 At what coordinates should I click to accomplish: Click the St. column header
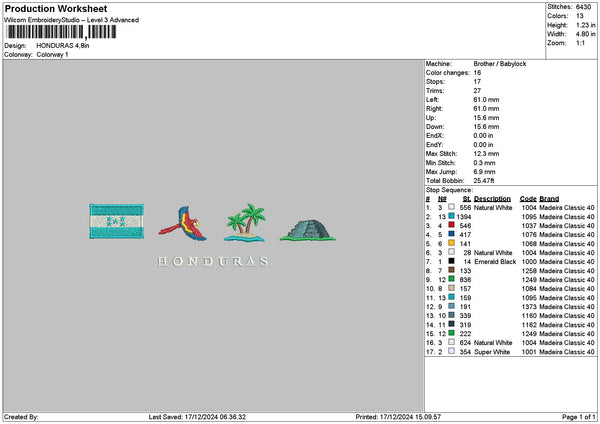pos(466,199)
